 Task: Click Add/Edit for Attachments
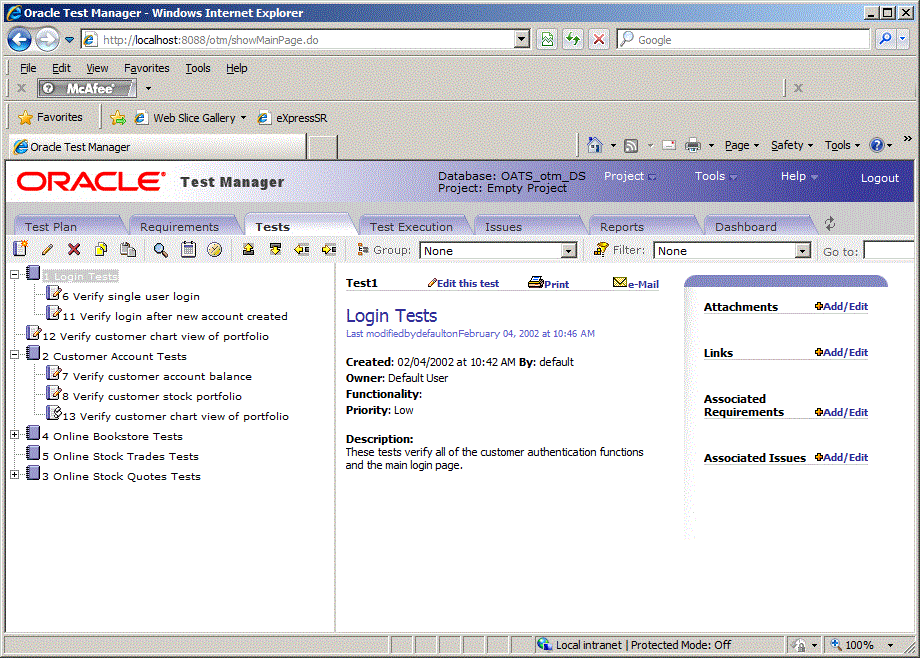(x=841, y=306)
